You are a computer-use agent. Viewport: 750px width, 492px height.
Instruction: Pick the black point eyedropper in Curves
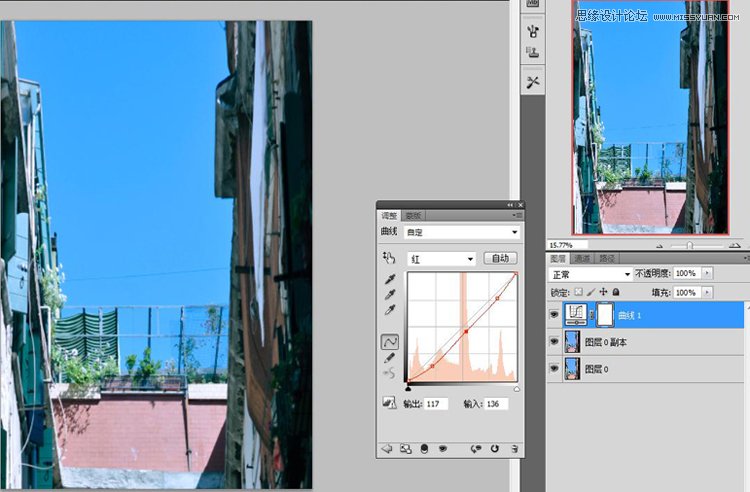coord(389,278)
